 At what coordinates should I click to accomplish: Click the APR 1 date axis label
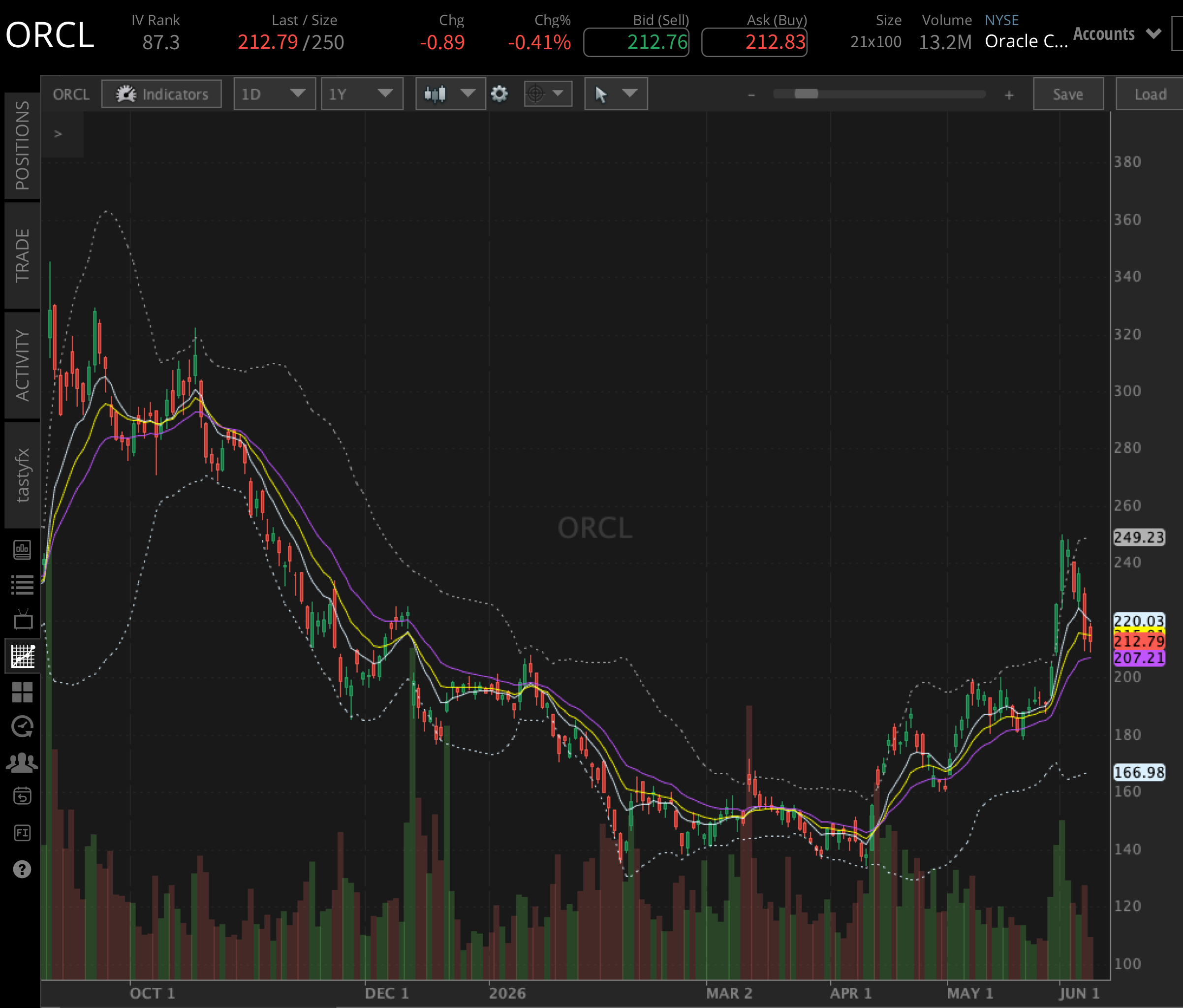coord(851,993)
